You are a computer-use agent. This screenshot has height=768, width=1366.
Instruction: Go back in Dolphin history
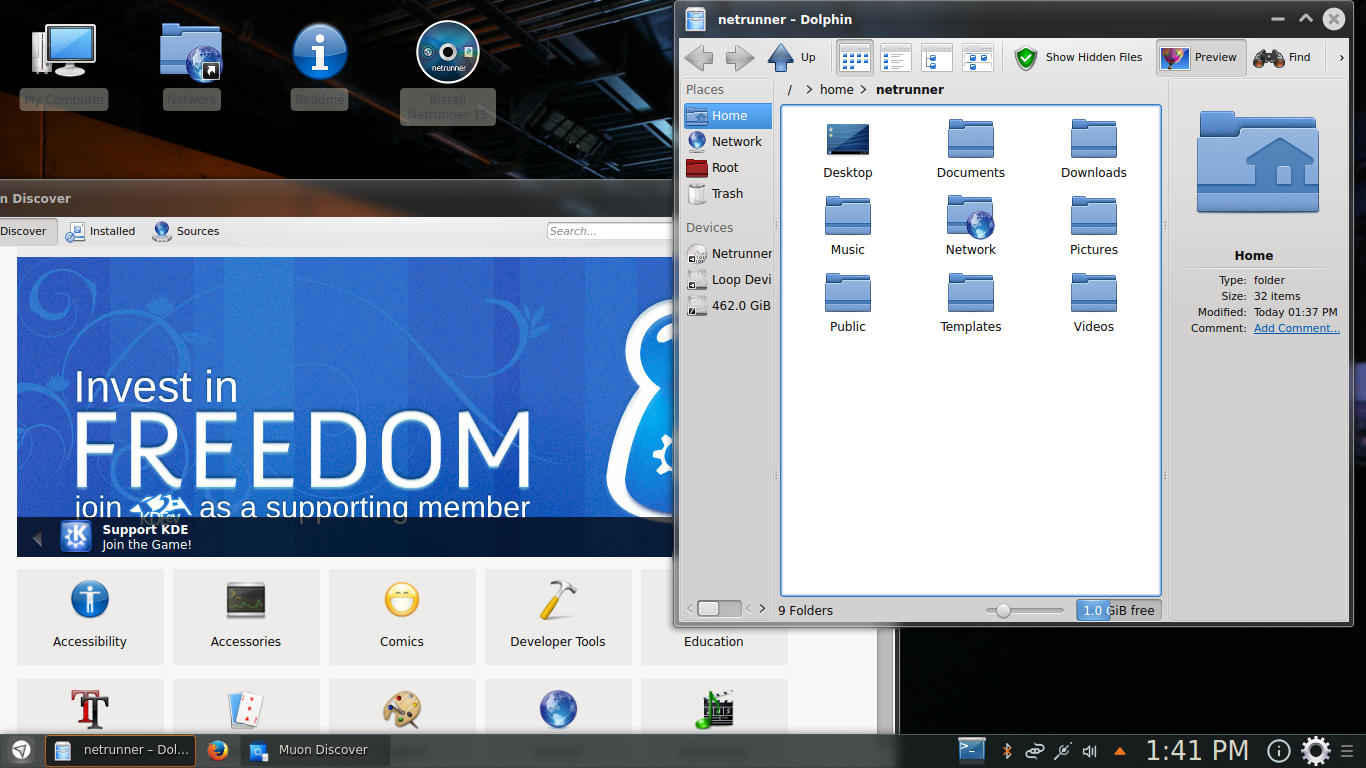click(x=699, y=58)
